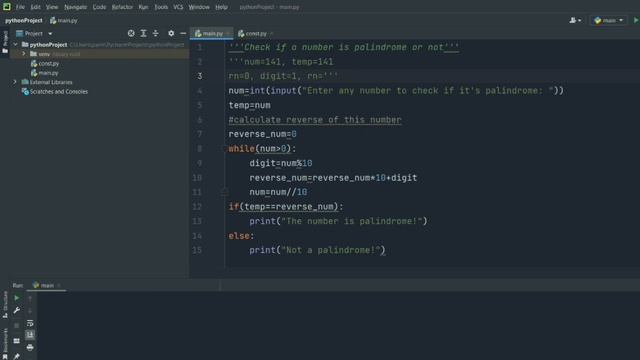The width and height of the screenshot is (640, 360).
Task: Click the PyCharm application logo icon
Action: tap(7, 7)
